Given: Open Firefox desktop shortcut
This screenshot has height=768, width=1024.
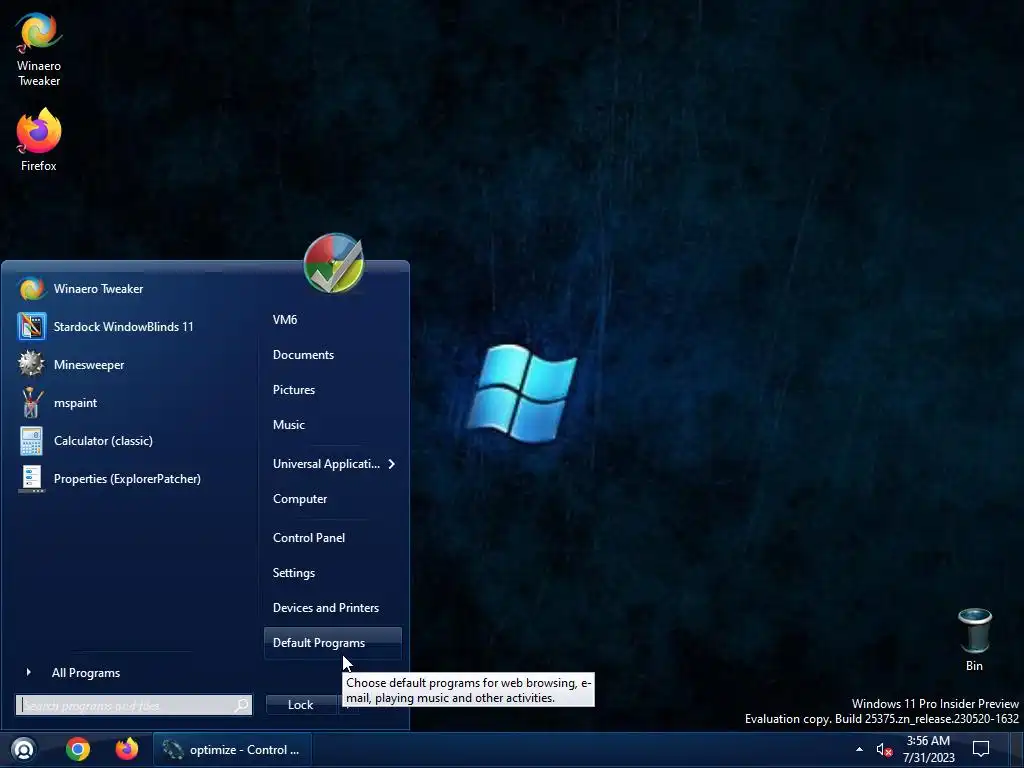Looking at the screenshot, I should [39, 140].
